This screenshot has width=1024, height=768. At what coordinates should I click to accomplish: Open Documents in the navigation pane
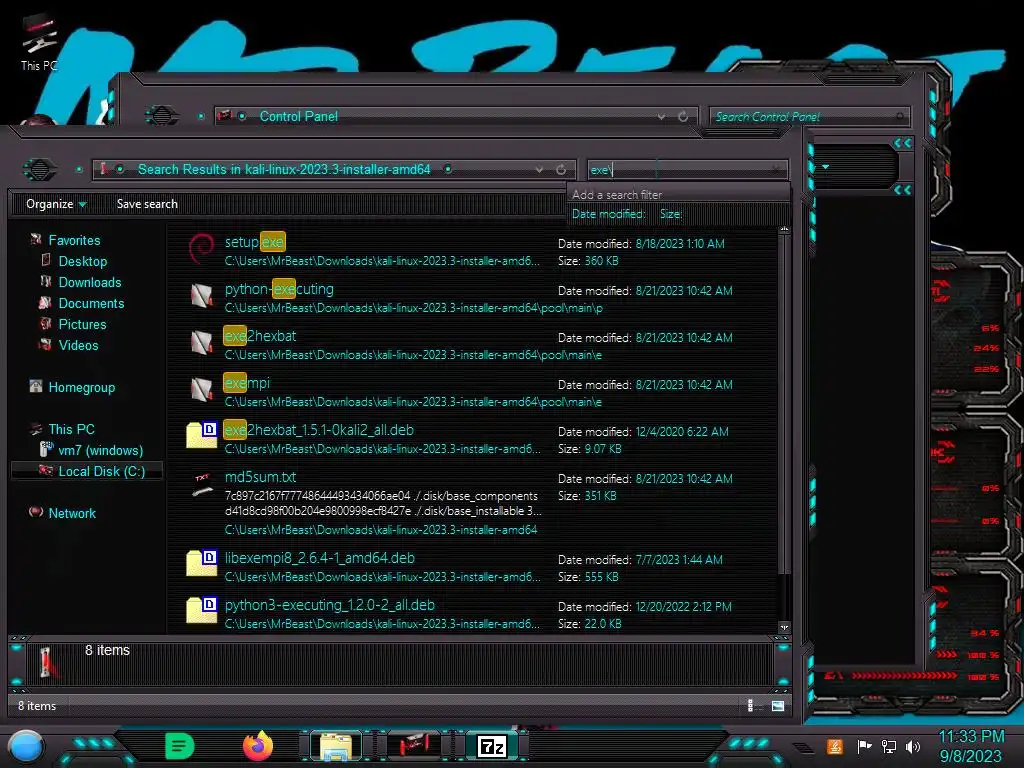[x=91, y=303]
